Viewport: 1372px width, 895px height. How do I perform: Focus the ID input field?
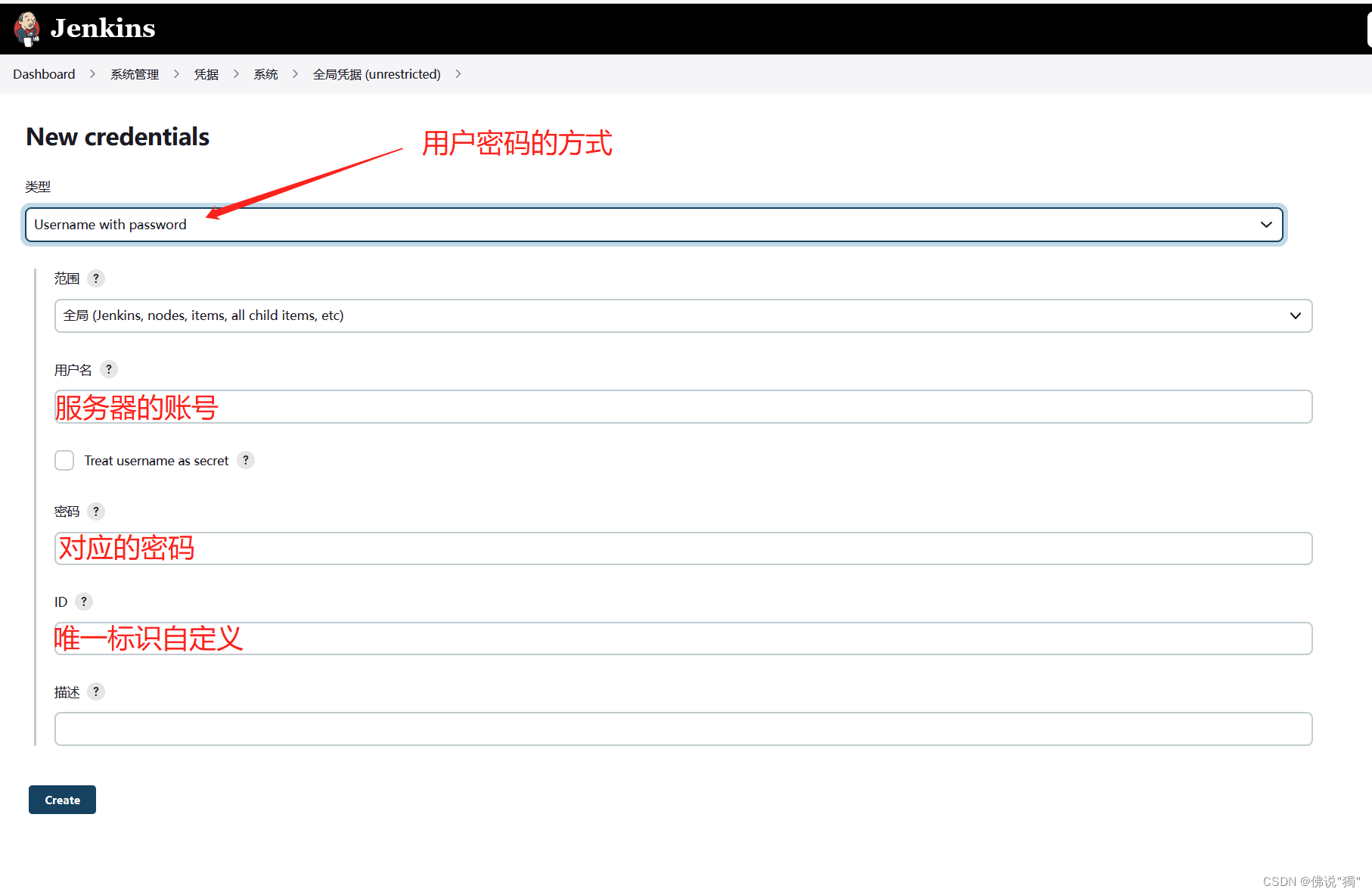pos(683,639)
